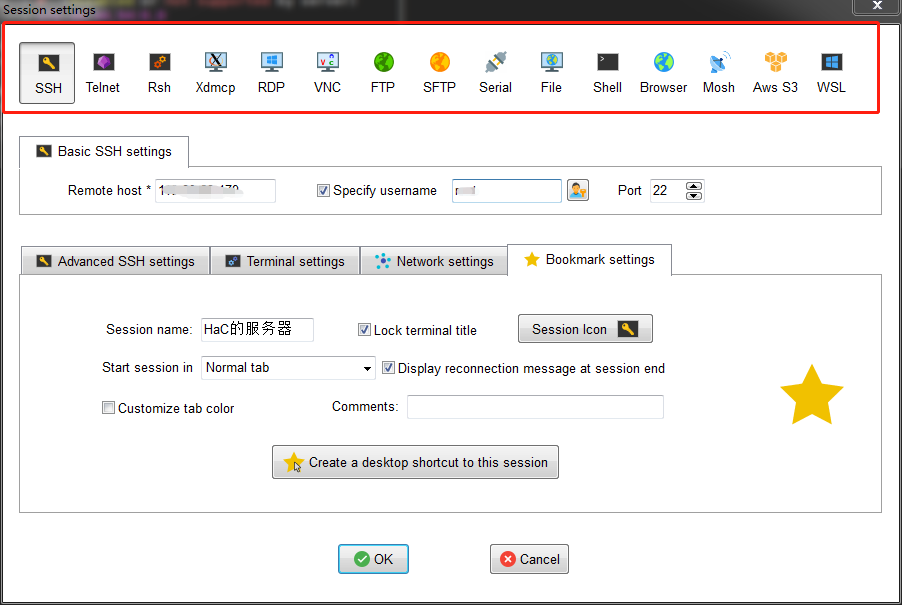902x605 pixels.
Task: Pick the Shell session icon
Action: coord(607,73)
